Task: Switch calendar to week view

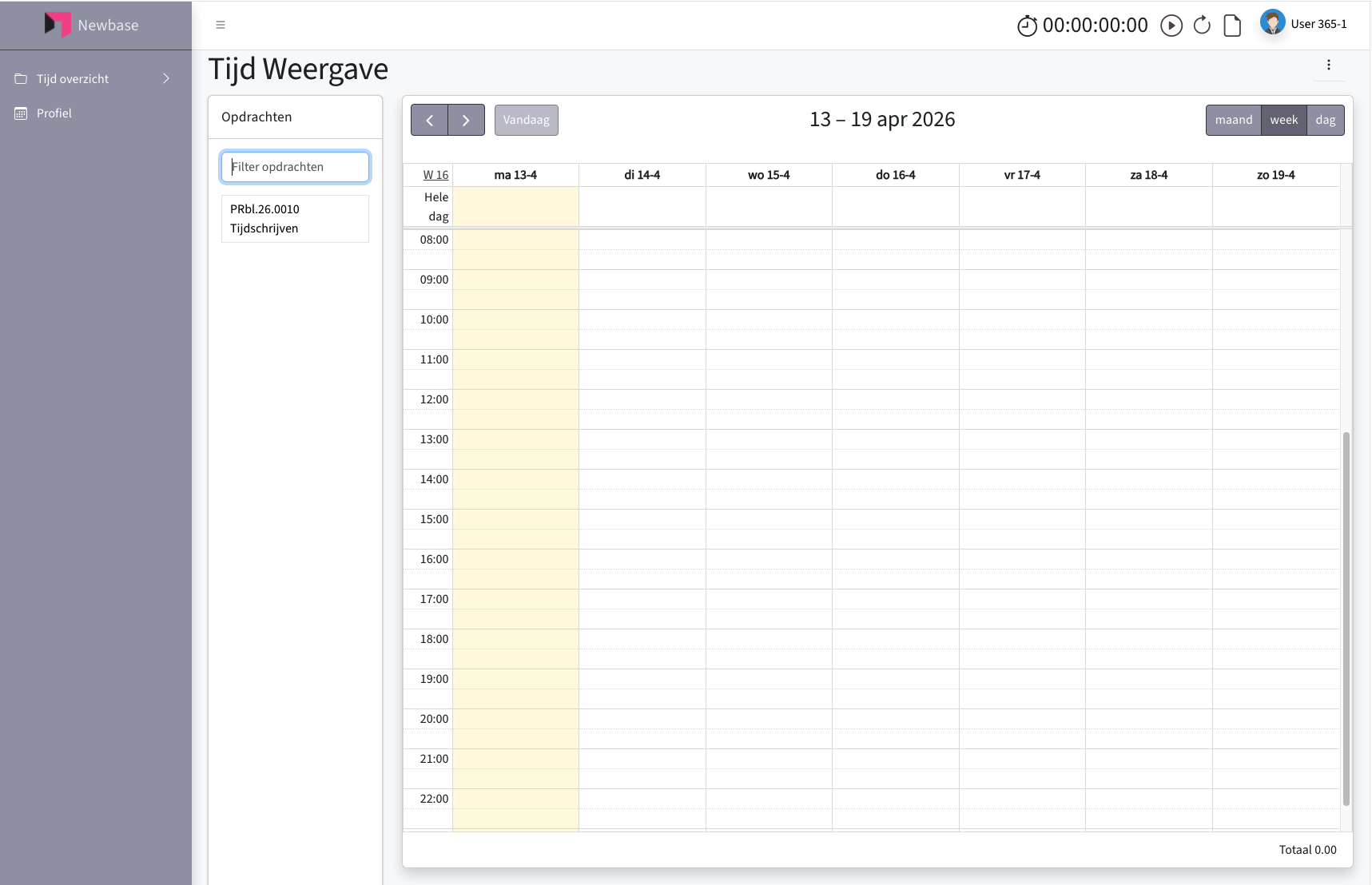Action: tap(1284, 120)
